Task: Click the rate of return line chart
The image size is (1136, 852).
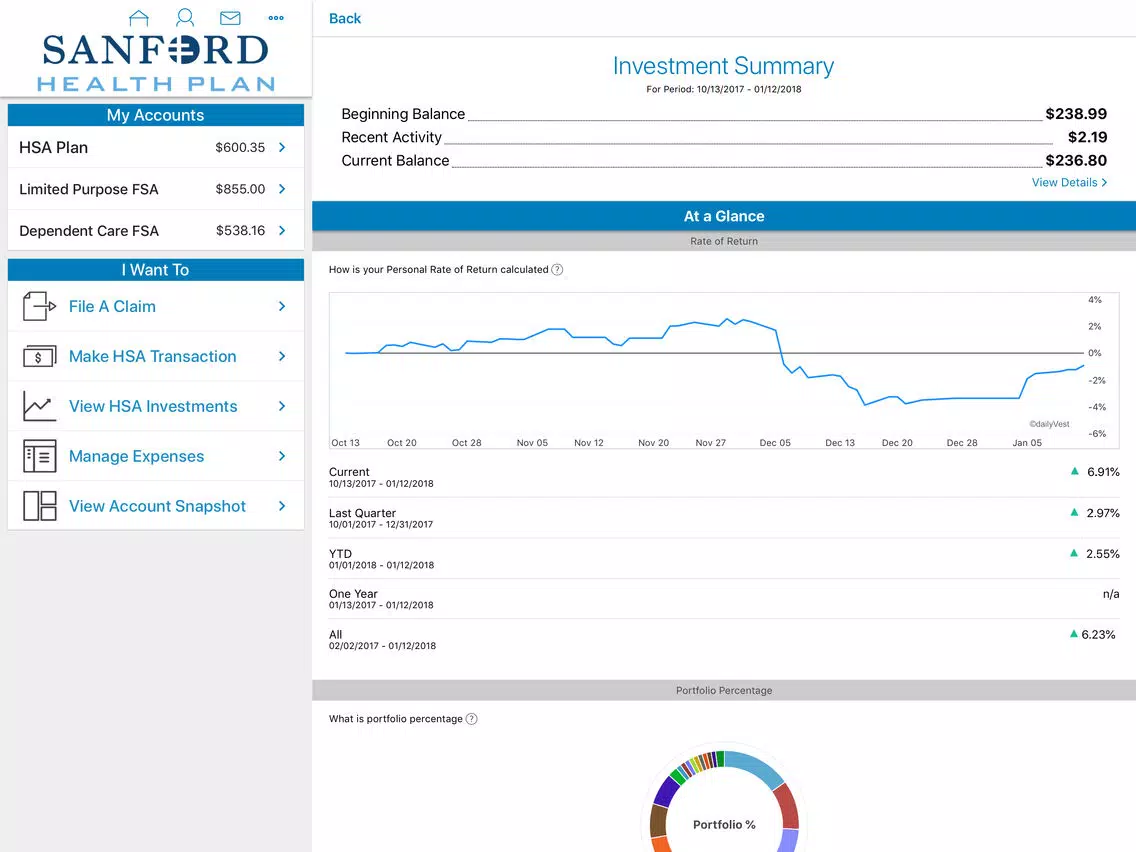Action: (724, 370)
